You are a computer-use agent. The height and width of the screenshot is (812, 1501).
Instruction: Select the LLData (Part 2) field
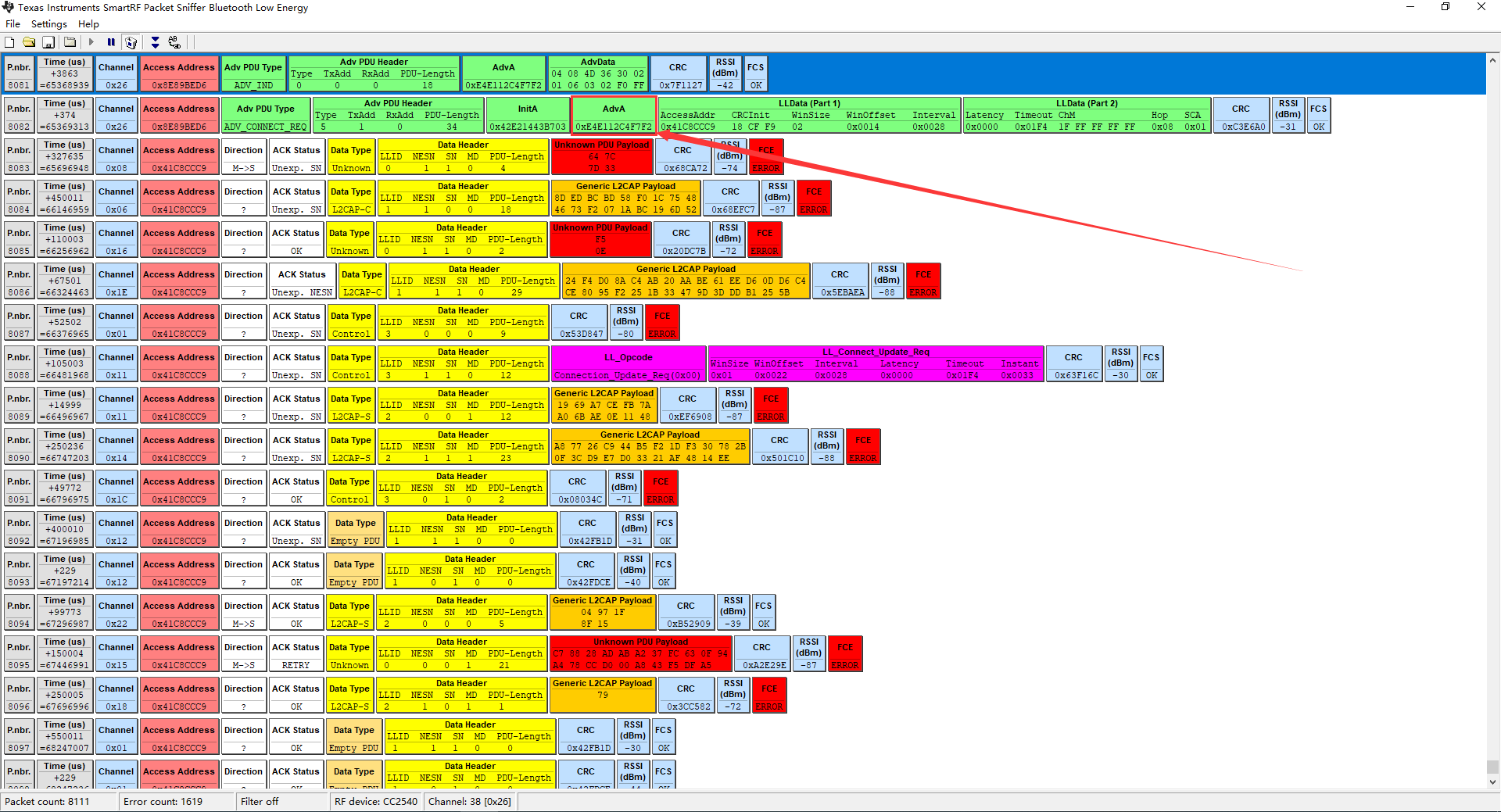click(x=1087, y=116)
